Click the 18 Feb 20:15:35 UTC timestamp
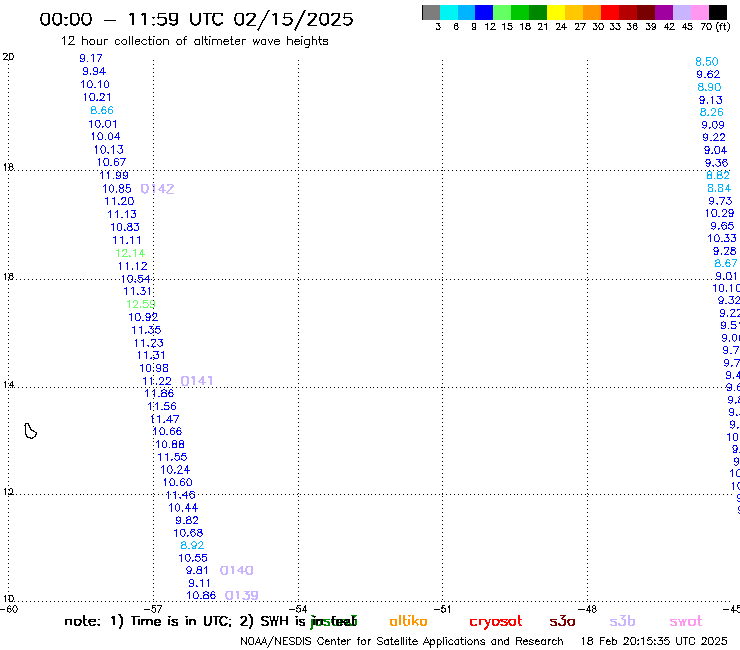Image resolution: width=740 pixels, height=650 pixels. [654, 641]
